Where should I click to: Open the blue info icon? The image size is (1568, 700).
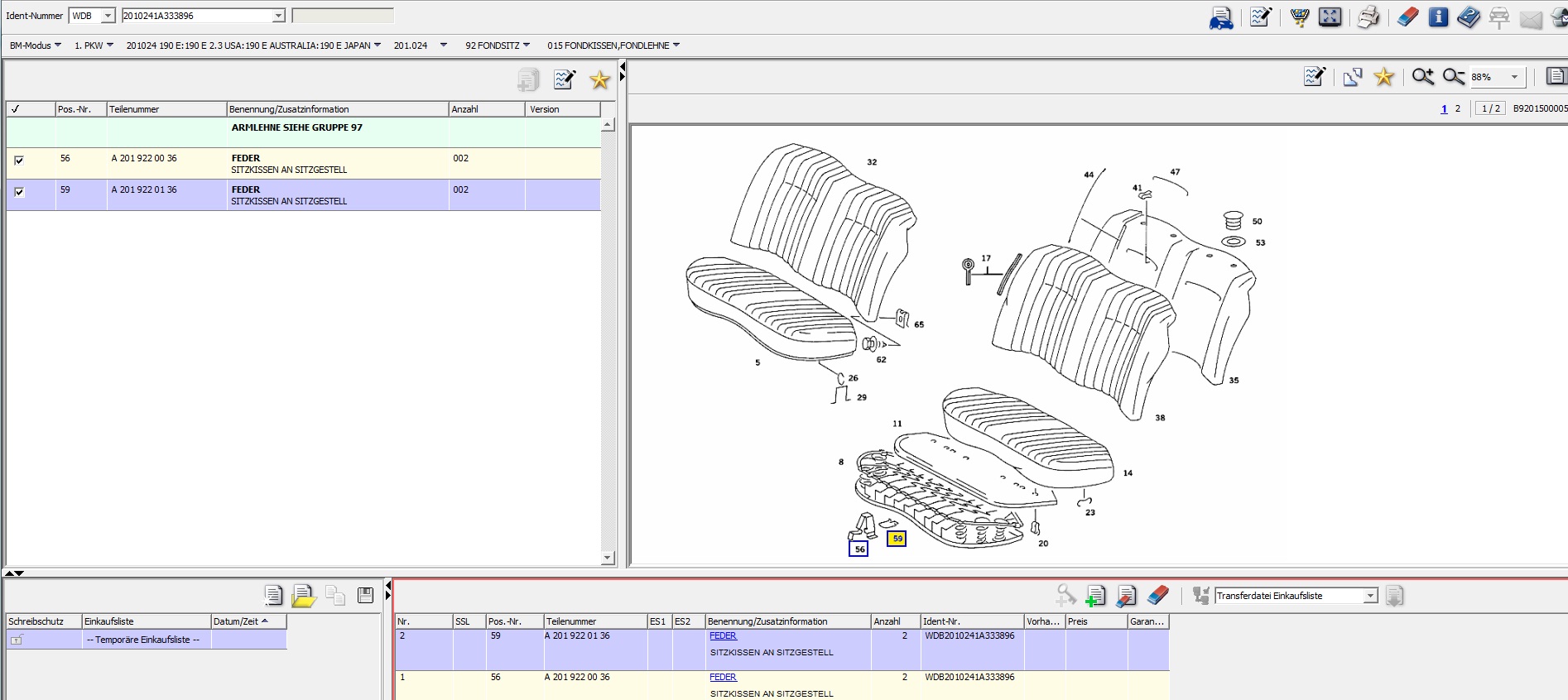[1439, 17]
